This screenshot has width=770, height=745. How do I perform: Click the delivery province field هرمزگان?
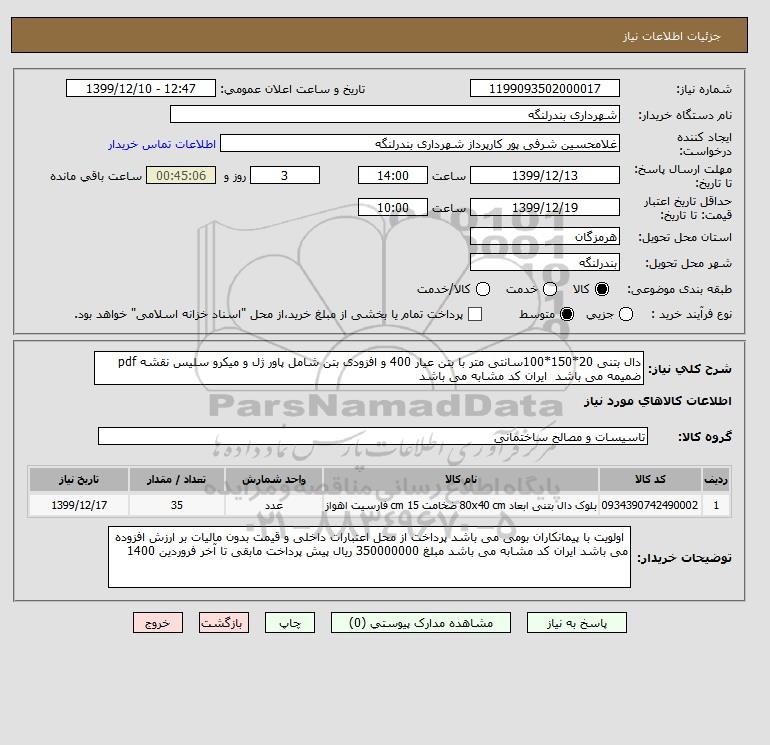tap(545, 237)
